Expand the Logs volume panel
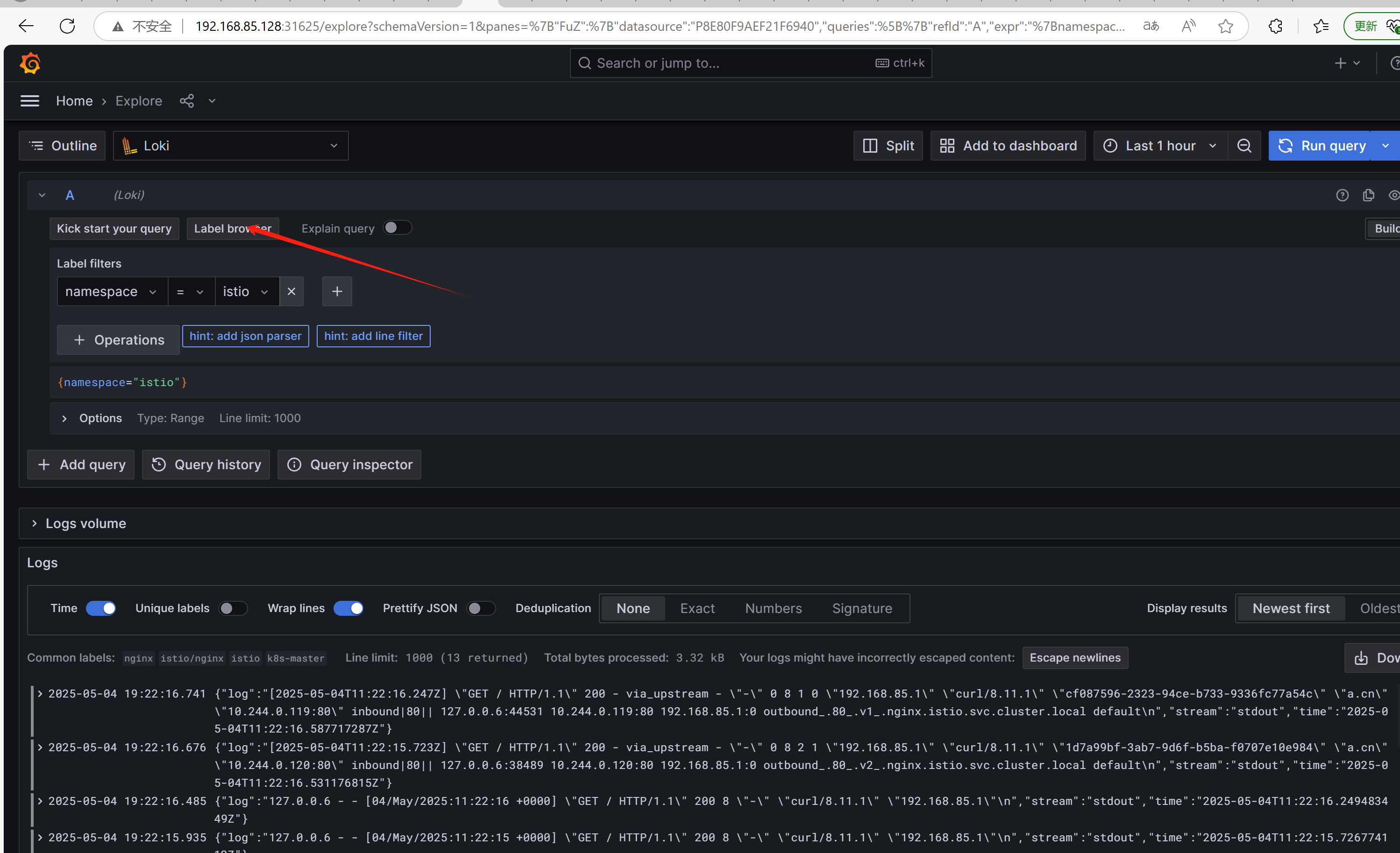The height and width of the screenshot is (853, 1400). pos(85,523)
